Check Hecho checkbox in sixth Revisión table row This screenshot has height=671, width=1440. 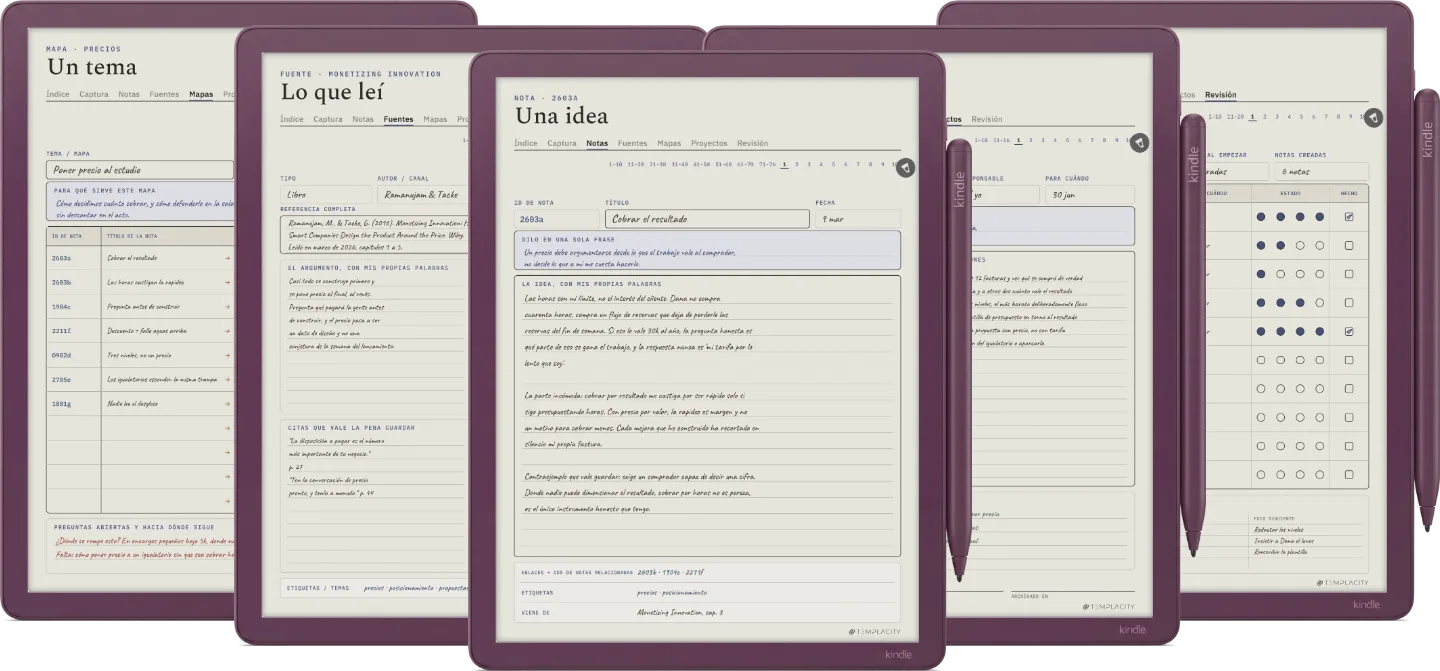pyautogui.click(x=1349, y=360)
